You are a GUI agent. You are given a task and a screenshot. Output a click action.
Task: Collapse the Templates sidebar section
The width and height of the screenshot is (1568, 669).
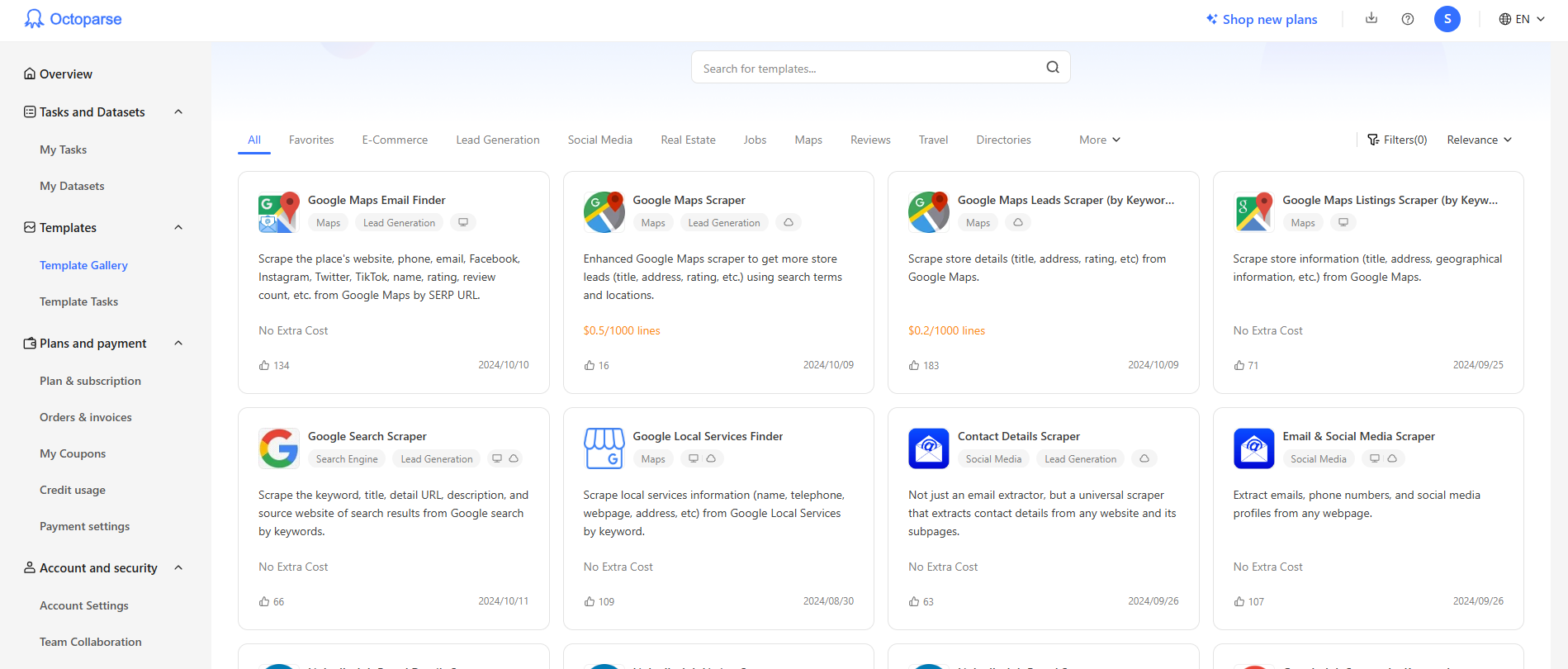(178, 227)
